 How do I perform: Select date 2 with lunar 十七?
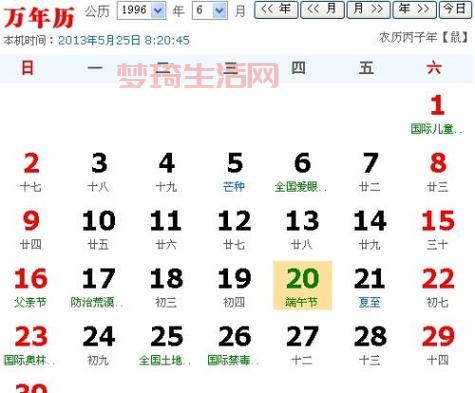tap(31, 172)
